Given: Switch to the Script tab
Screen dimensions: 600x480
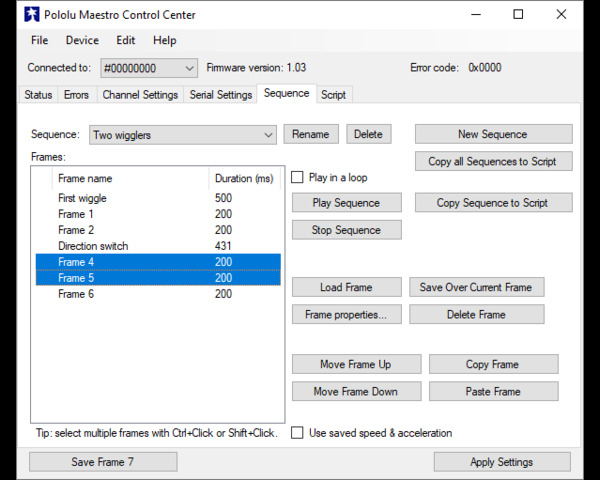Looking at the screenshot, I should point(333,95).
